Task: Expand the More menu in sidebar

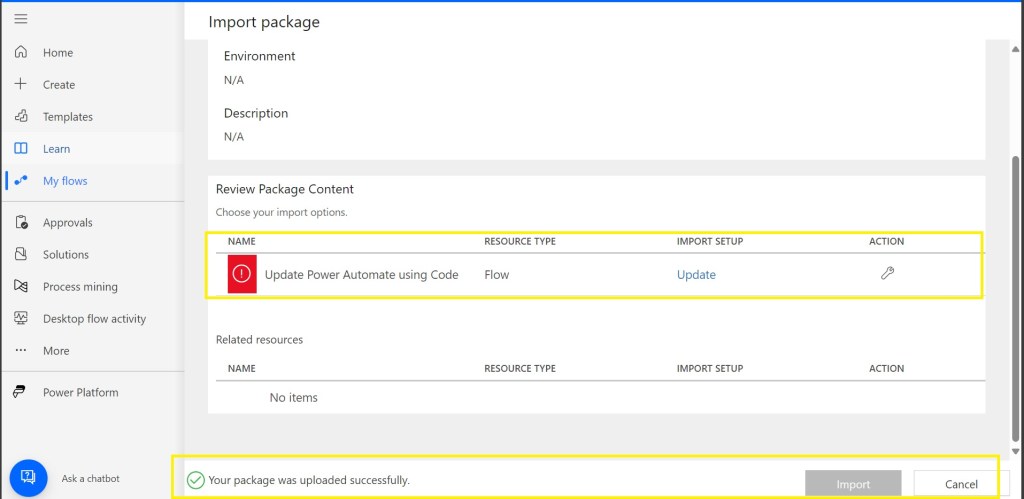Action: [55, 351]
